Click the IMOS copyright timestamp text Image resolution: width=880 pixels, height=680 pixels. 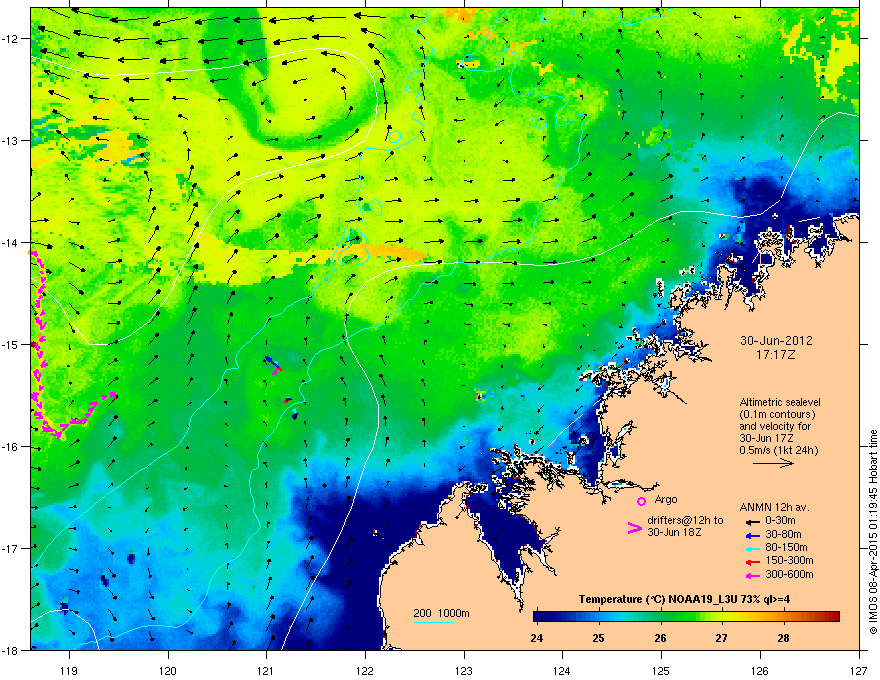click(x=873, y=532)
